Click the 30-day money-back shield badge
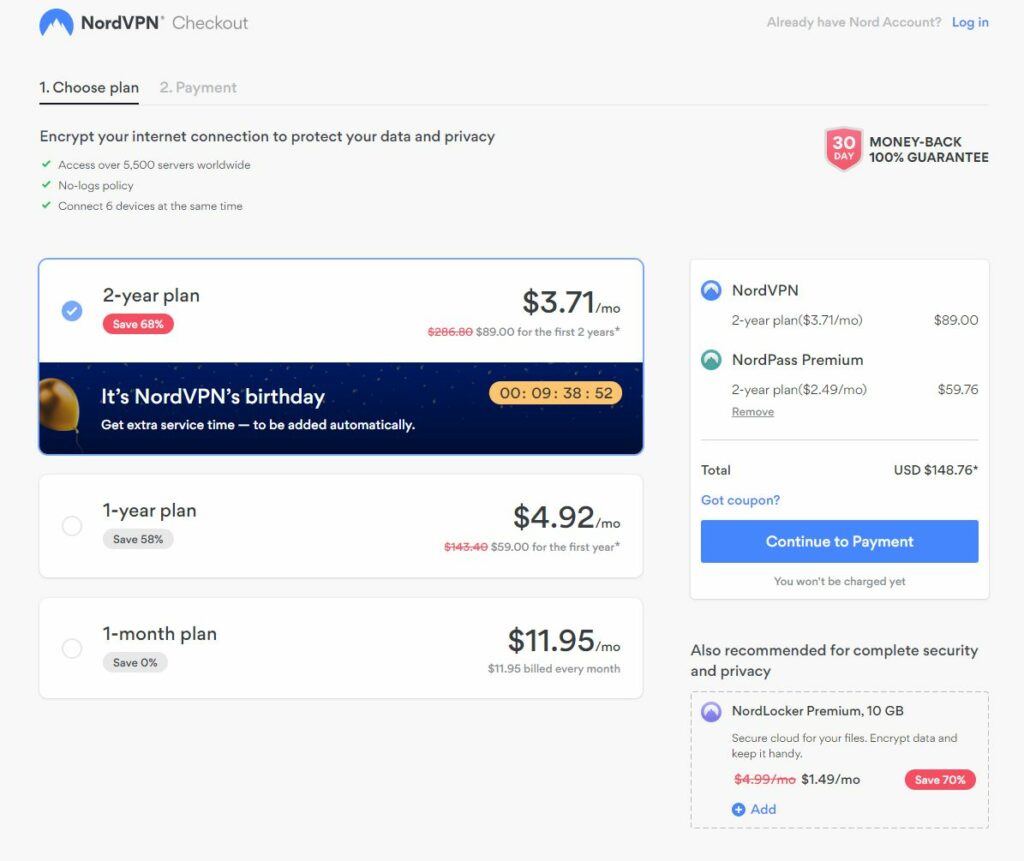The image size is (1024, 861). [843, 149]
